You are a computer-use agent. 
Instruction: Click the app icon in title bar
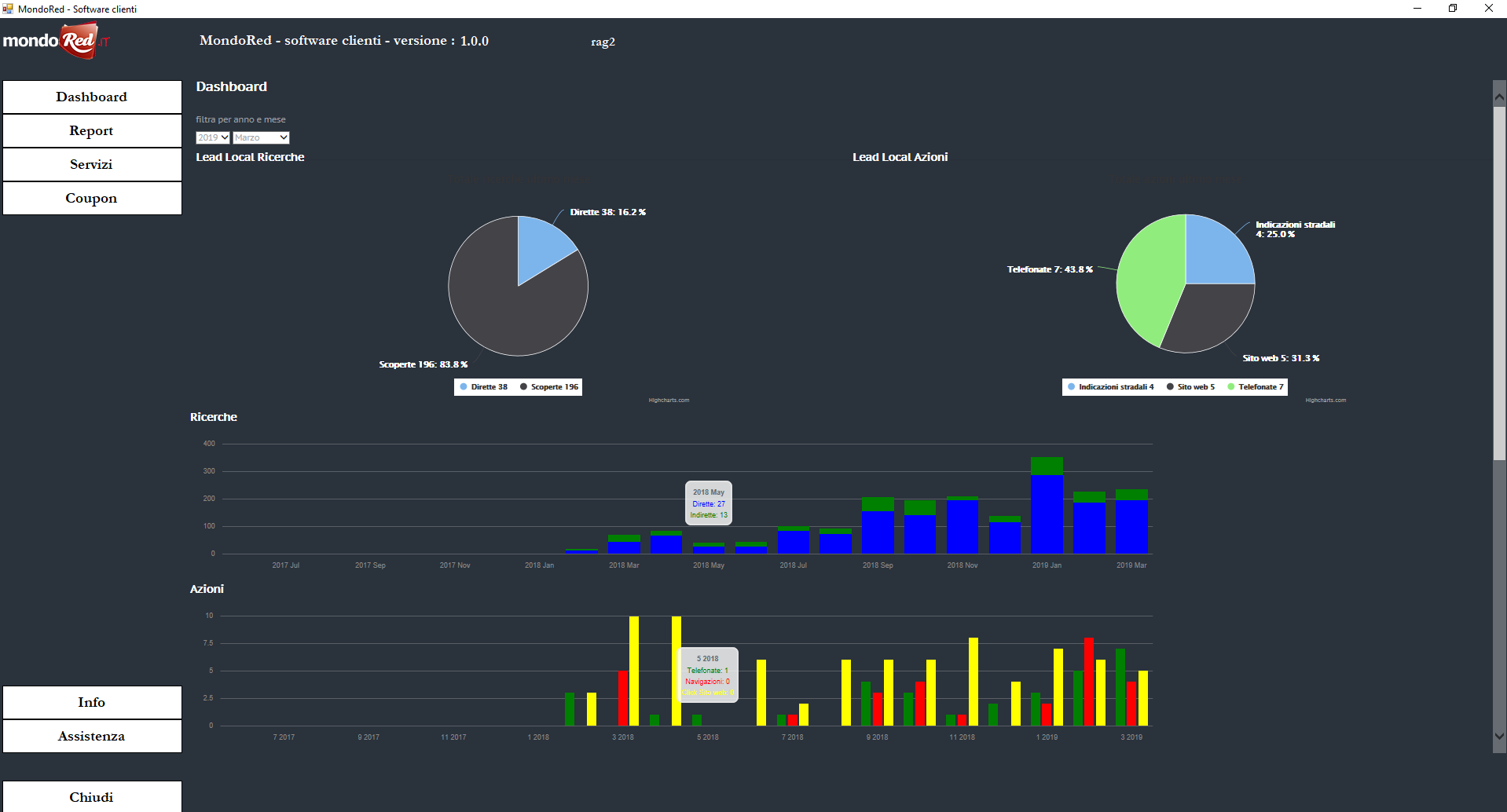pos(8,9)
